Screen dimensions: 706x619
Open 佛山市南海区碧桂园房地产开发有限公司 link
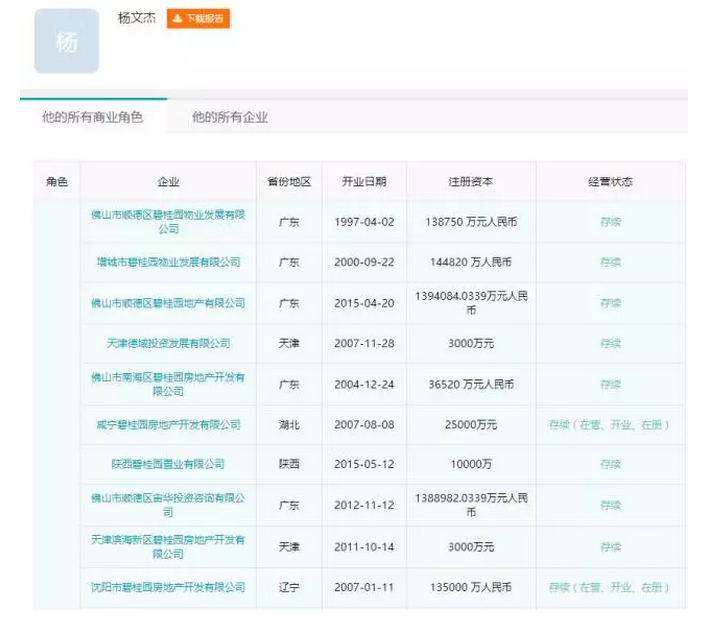168,384
